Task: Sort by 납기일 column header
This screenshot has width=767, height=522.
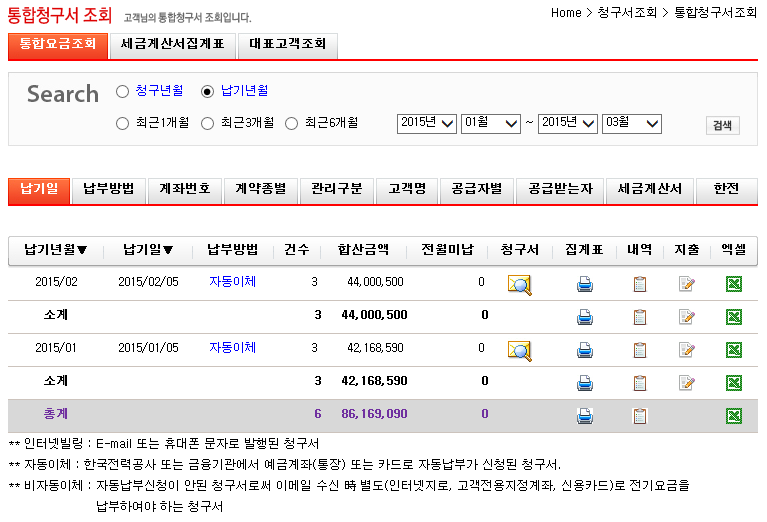Action: [148, 250]
